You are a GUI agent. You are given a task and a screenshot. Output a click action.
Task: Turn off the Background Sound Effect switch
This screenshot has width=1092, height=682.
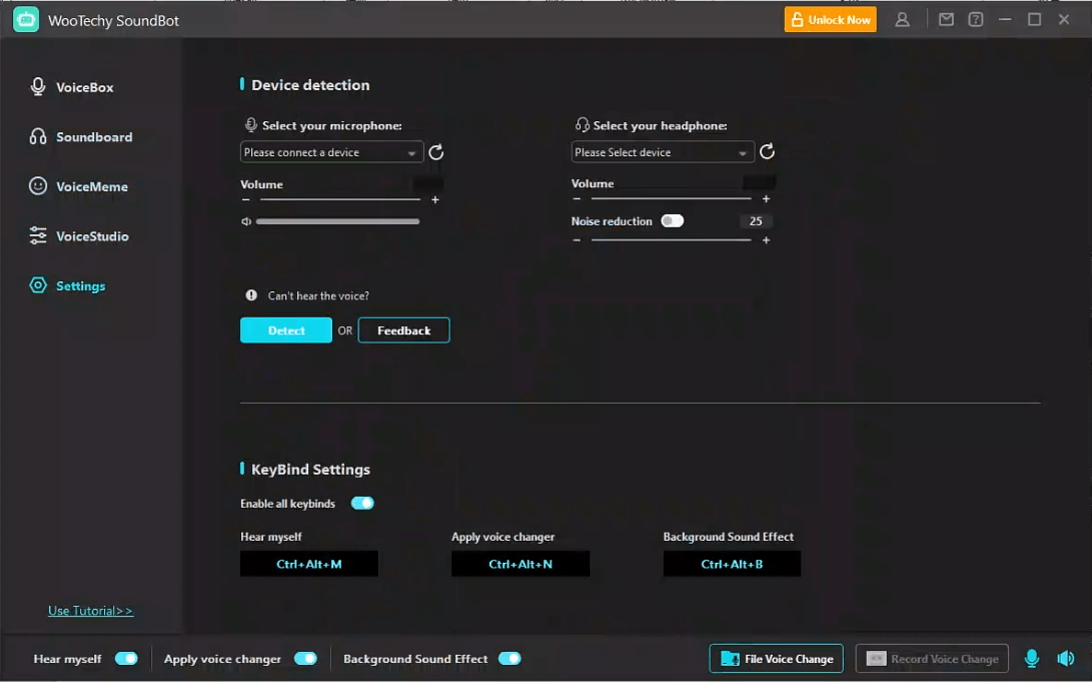pos(509,658)
